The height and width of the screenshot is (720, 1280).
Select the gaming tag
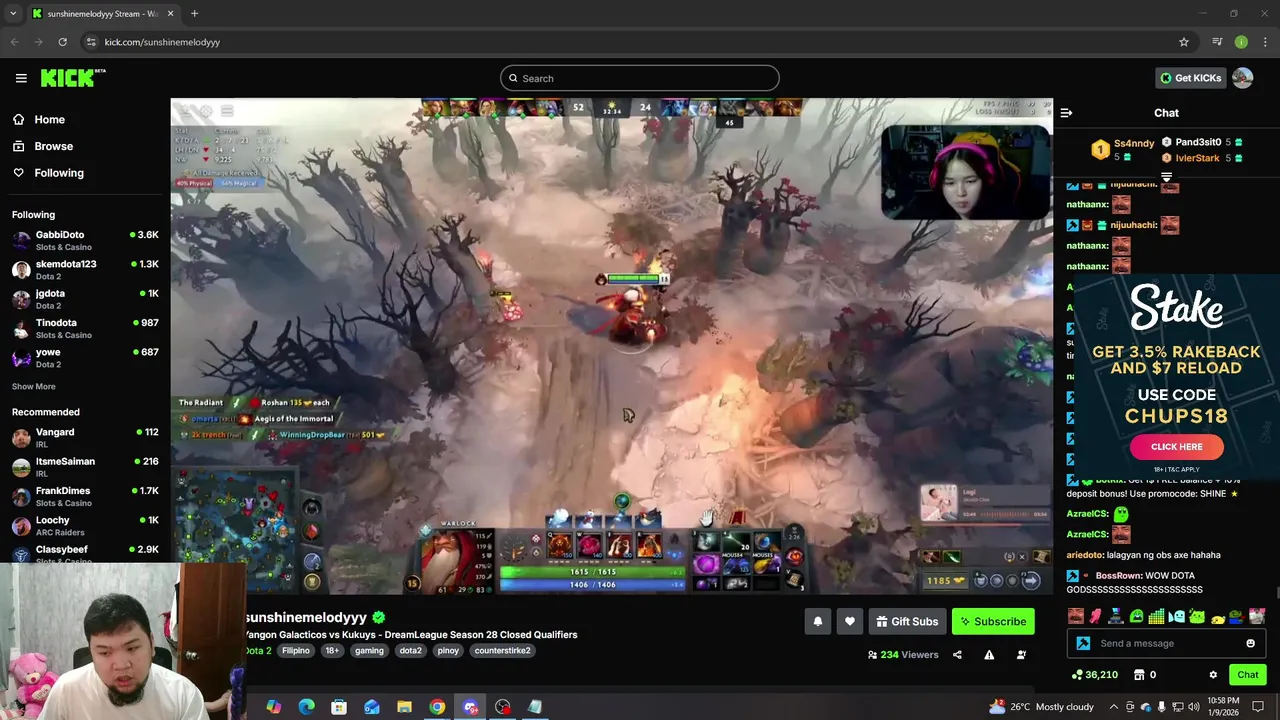tap(369, 651)
